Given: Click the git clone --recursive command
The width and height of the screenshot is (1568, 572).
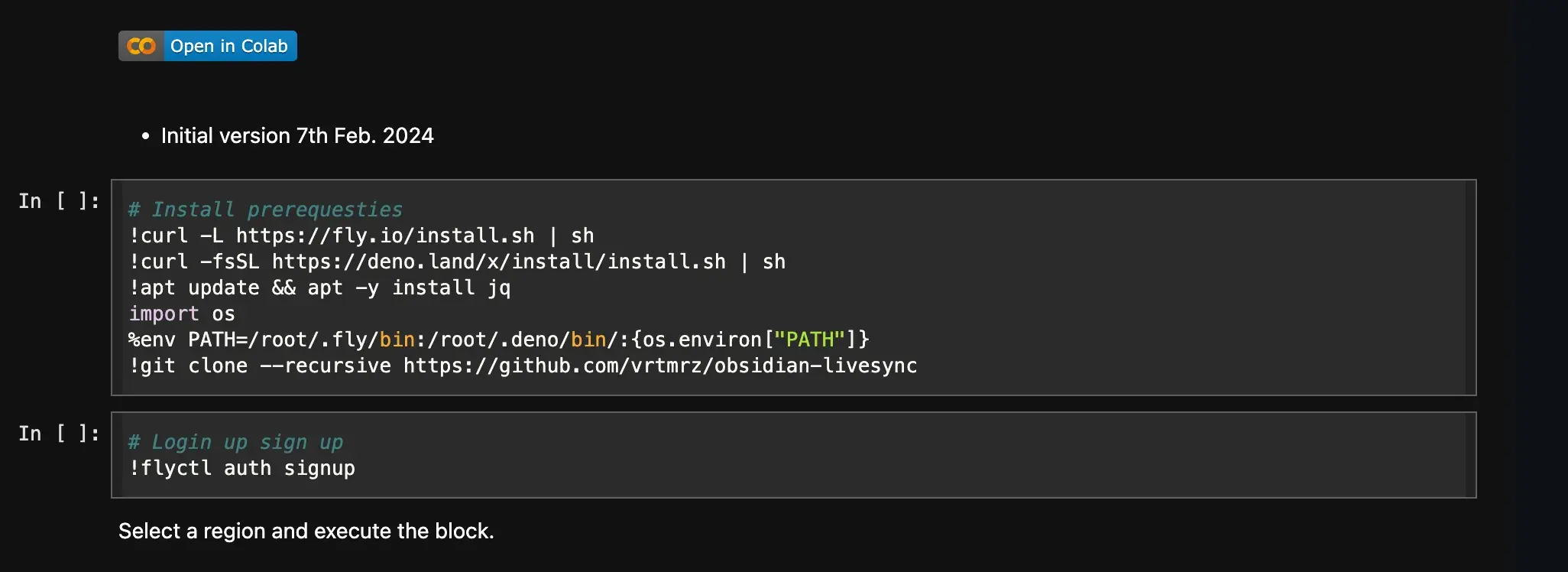Looking at the screenshot, I should 260,366.
